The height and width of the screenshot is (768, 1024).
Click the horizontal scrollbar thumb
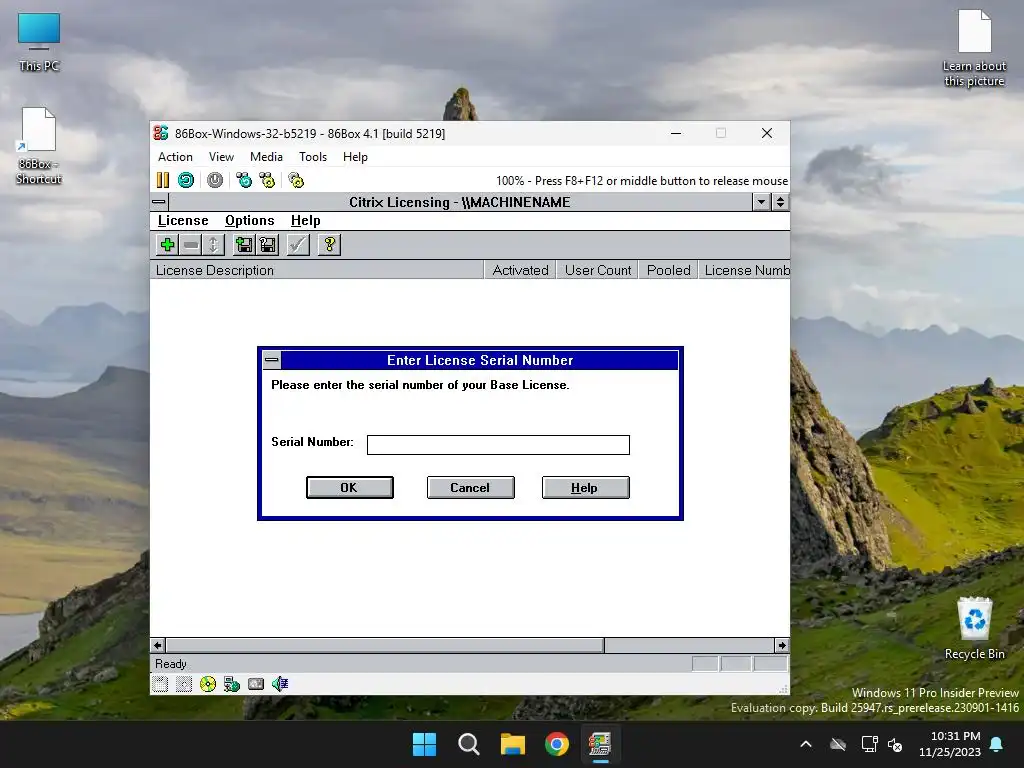385,645
